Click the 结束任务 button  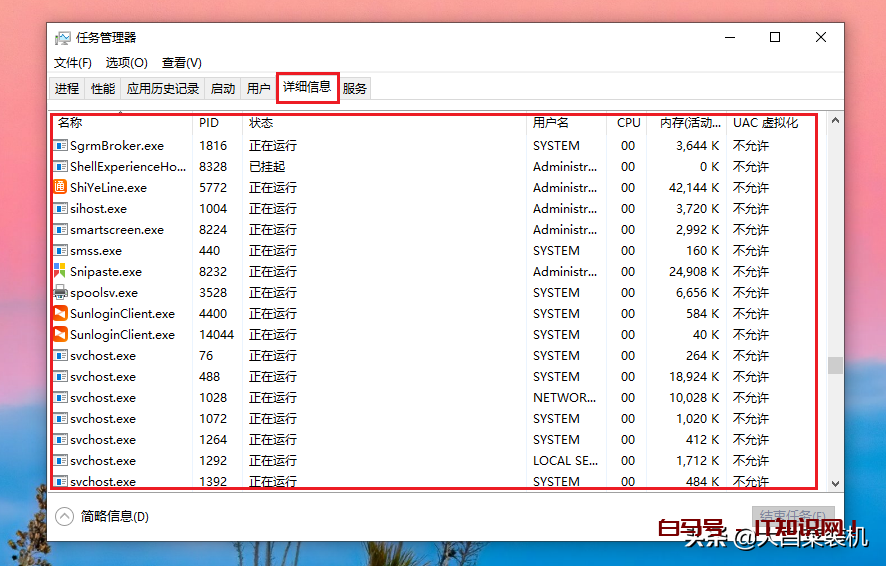click(x=792, y=517)
